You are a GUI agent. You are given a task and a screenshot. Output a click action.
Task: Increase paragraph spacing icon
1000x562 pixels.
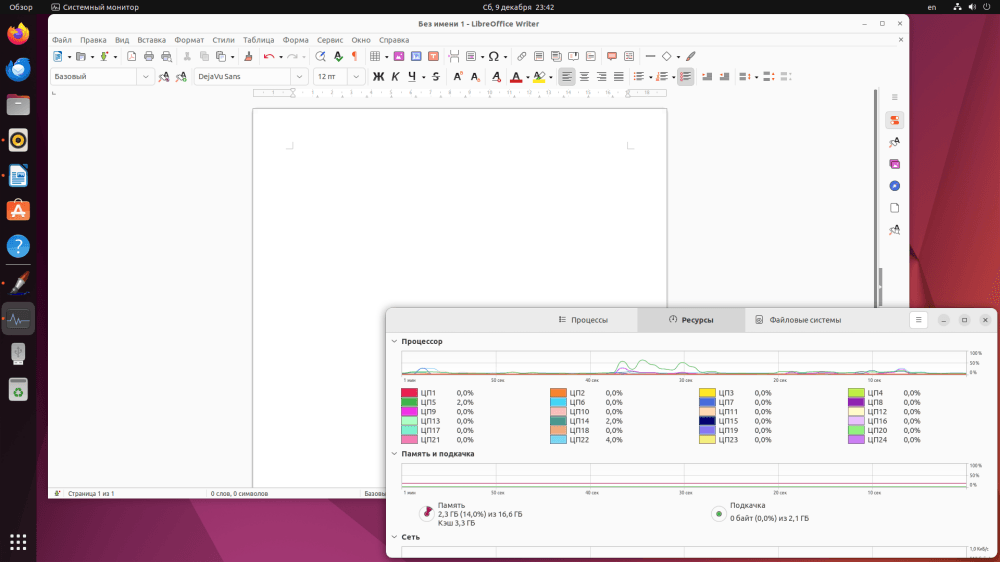point(768,77)
